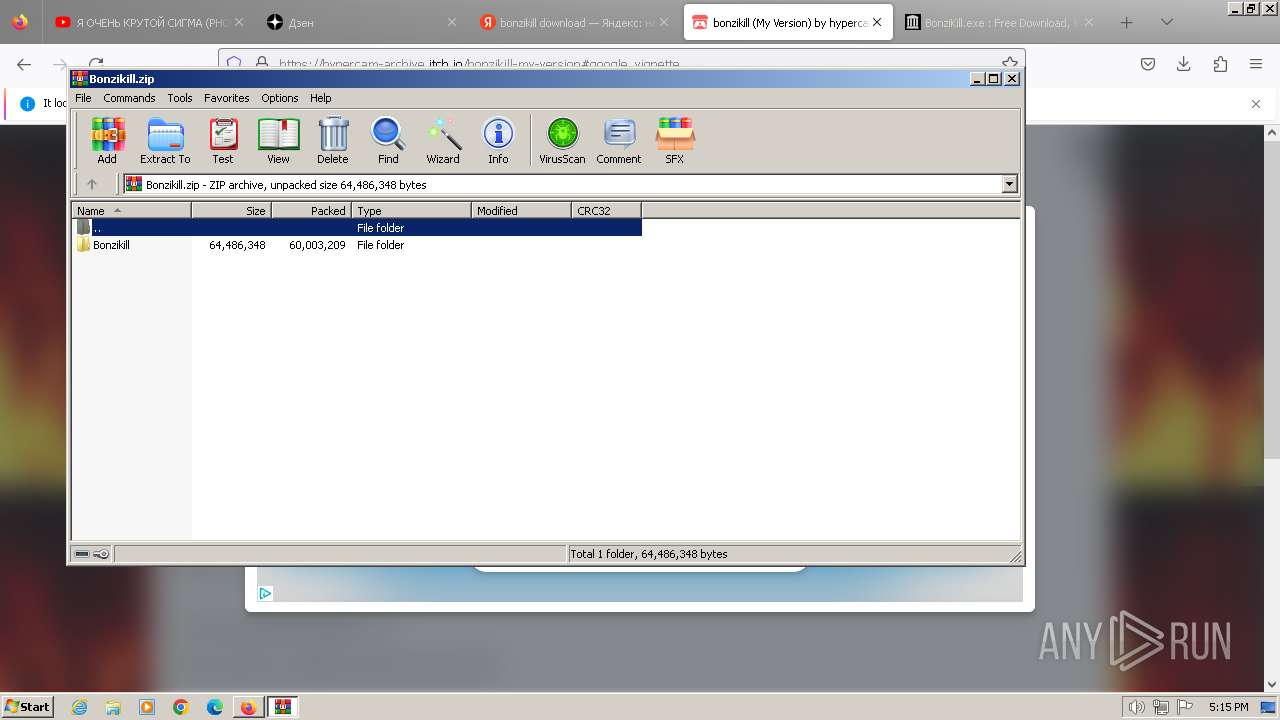Open the Commands menu
The width and height of the screenshot is (1280, 720).
[129, 98]
